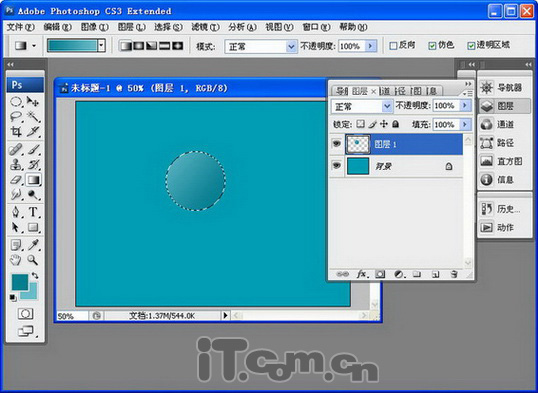This screenshot has height=393, width=538.
Task: Open the 选择 menu
Action: point(168,27)
